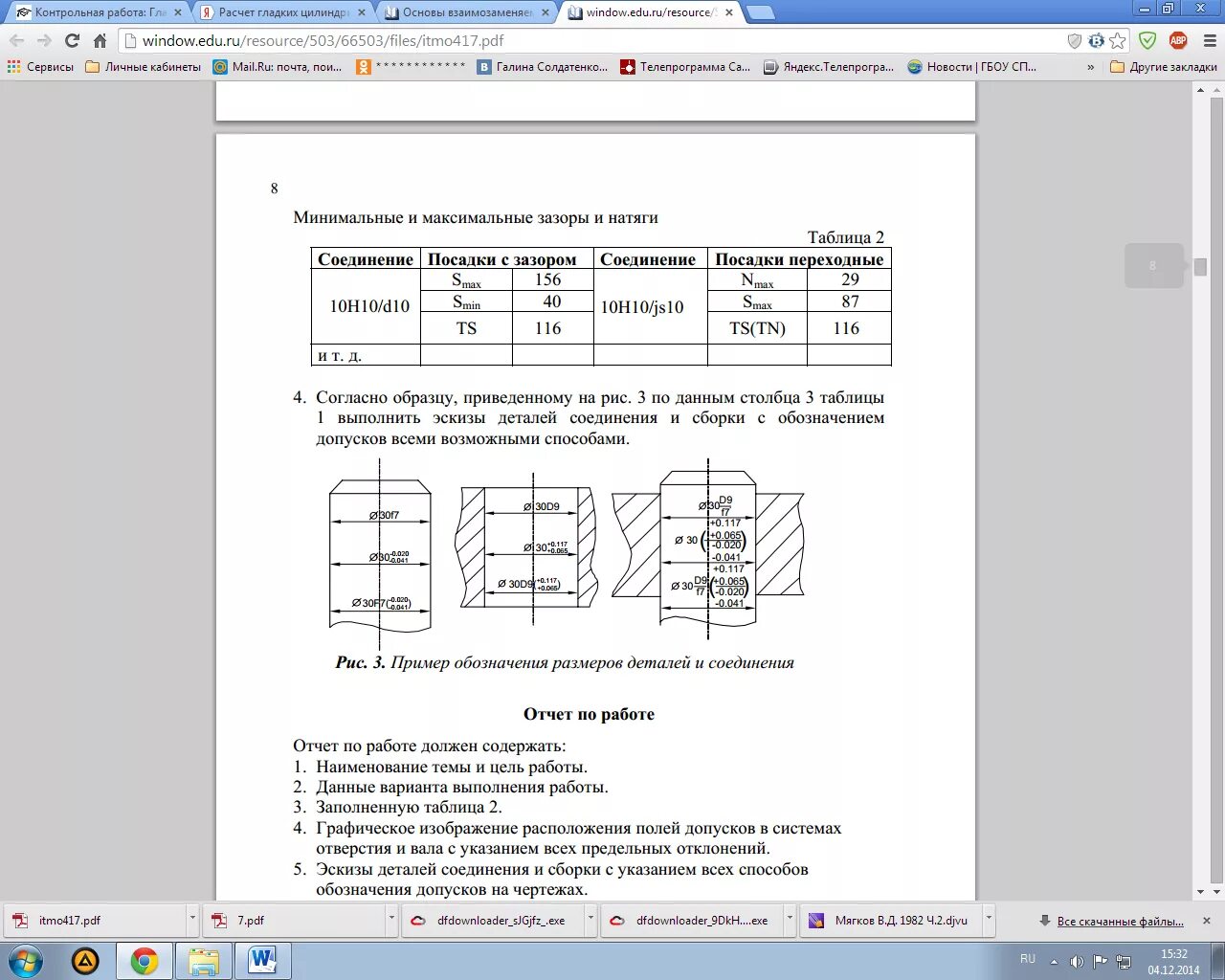Click the scrollbar up arrow
The height and width of the screenshot is (980, 1225).
pyautogui.click(x=1200, y=90)
